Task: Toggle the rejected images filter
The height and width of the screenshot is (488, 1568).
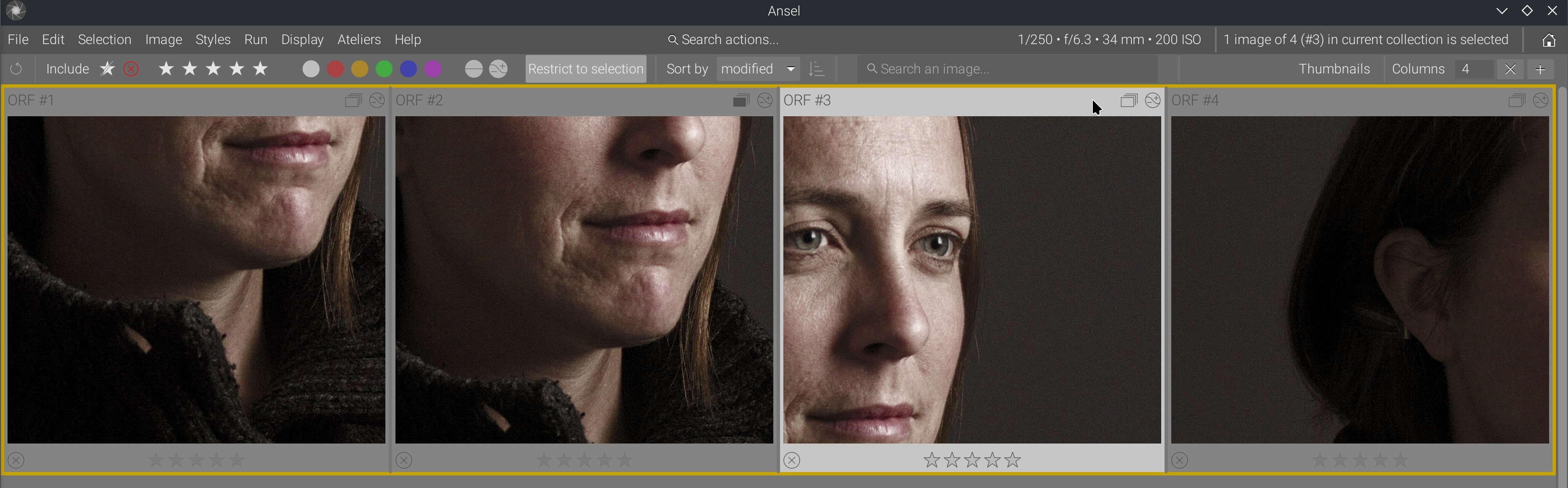Action: click(x=131, y=69)
